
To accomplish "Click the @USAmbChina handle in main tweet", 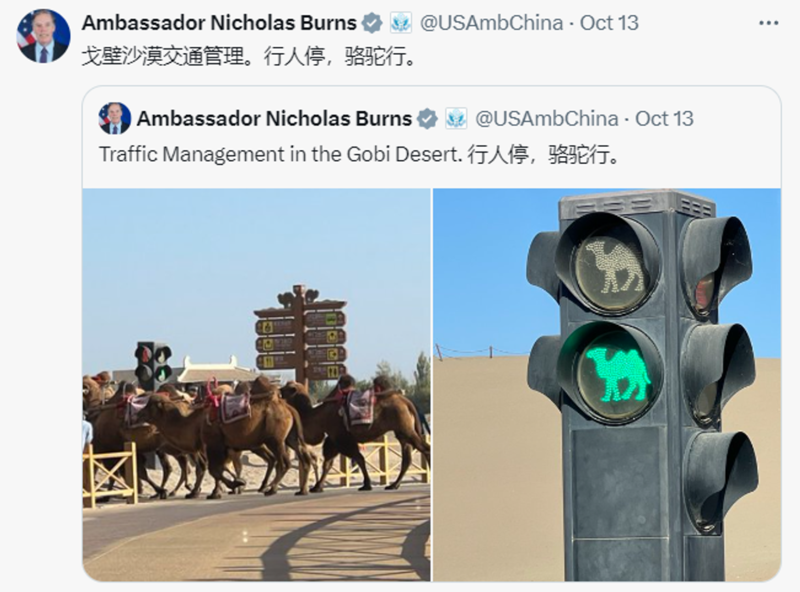I will (x=491, y=23).
